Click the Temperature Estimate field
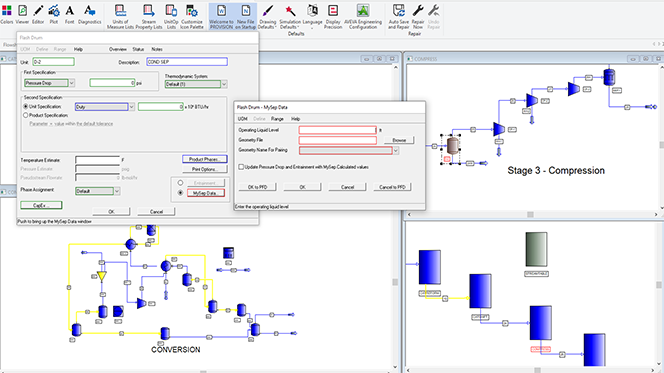This screenshot has width=664, height=373. point(98,160)
